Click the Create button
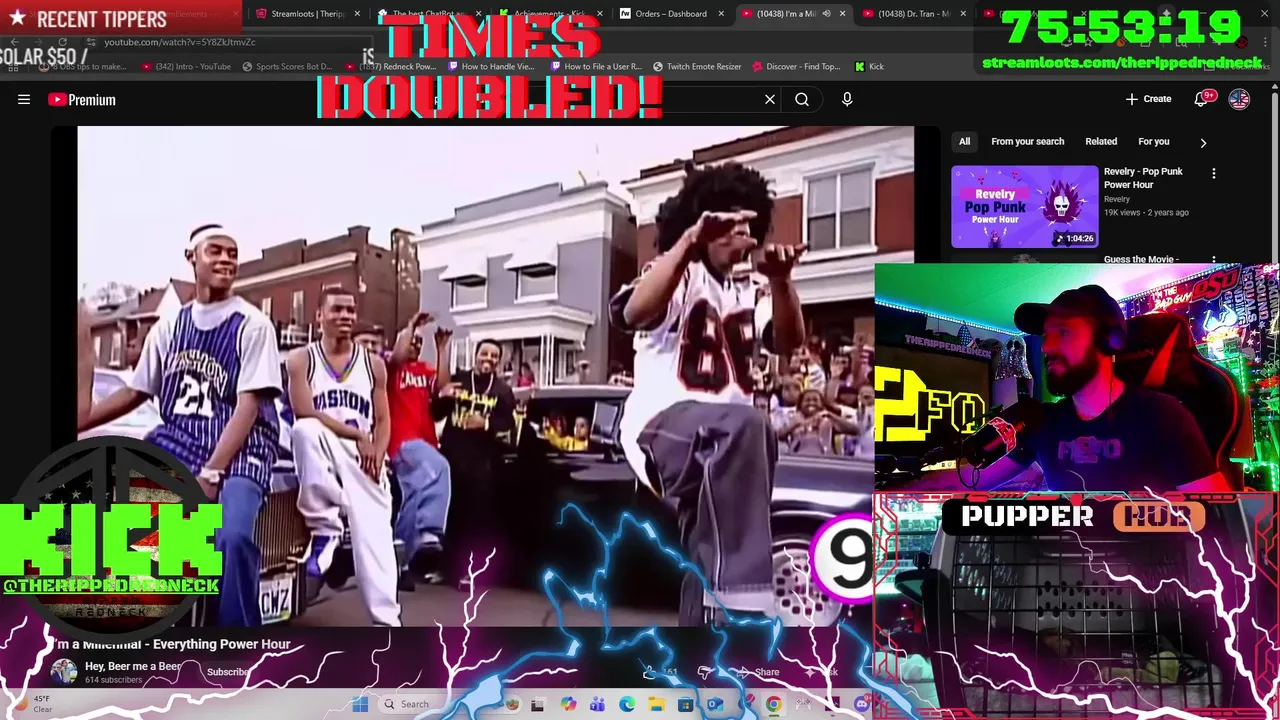 [x=1148, y=99]
